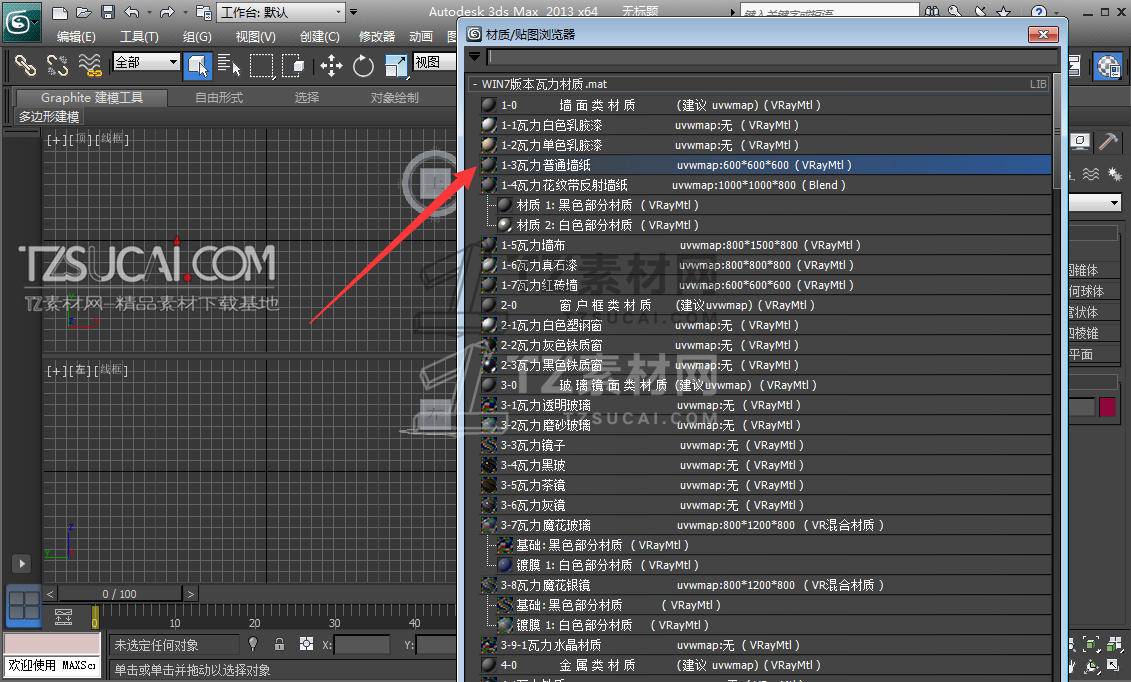Select the Unlink Selection tool
Screen dimensions: 1131x682
coord(57,66)
